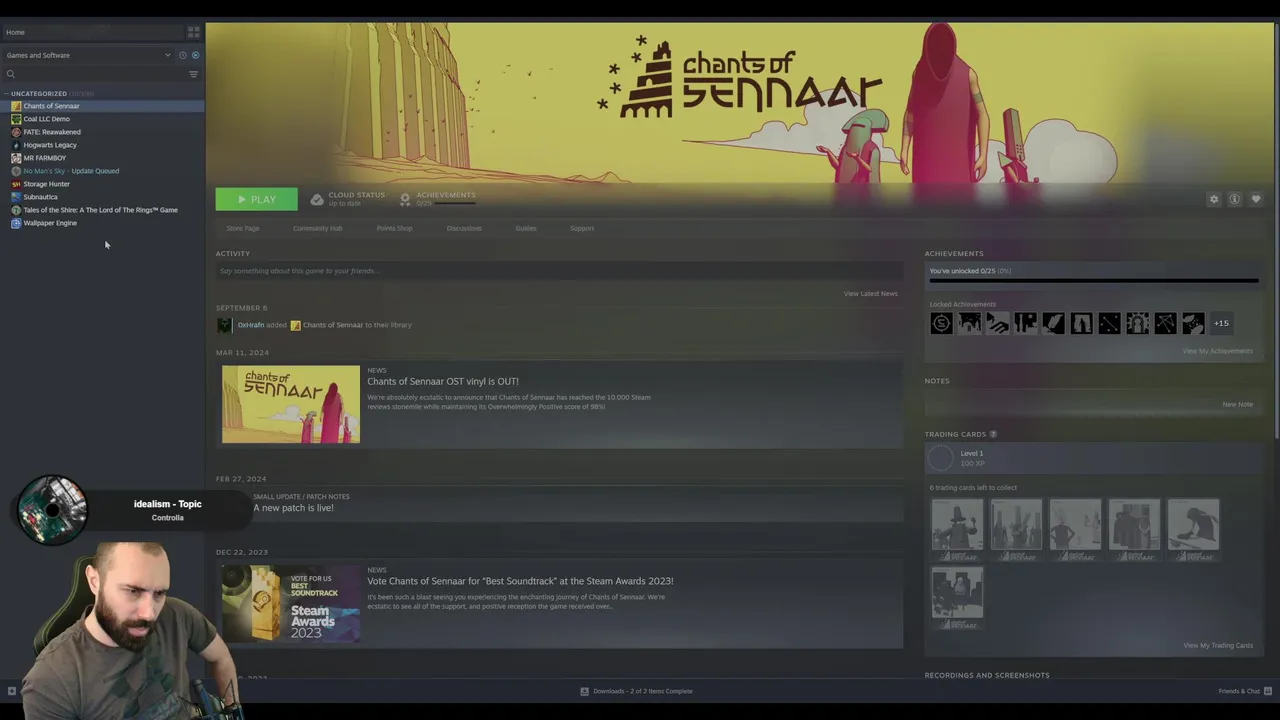Click the constellation network locked achievement
The width and height of the screenshot is (1280, 720).
(x=1165, y=323)
